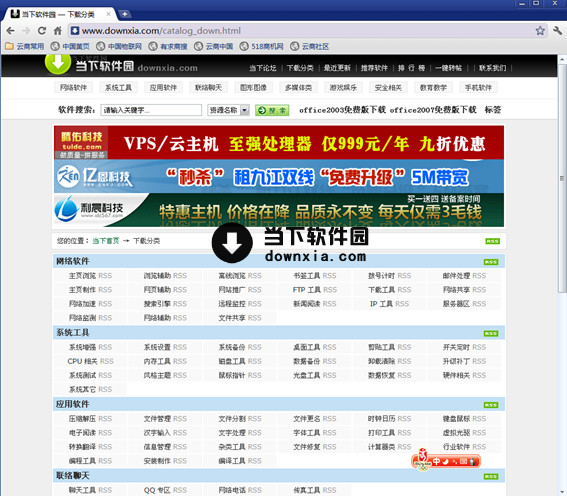This screenshot has width=567, height=496.
Task: Click the 标签 link beside search
Action: (x=493, y=110)
